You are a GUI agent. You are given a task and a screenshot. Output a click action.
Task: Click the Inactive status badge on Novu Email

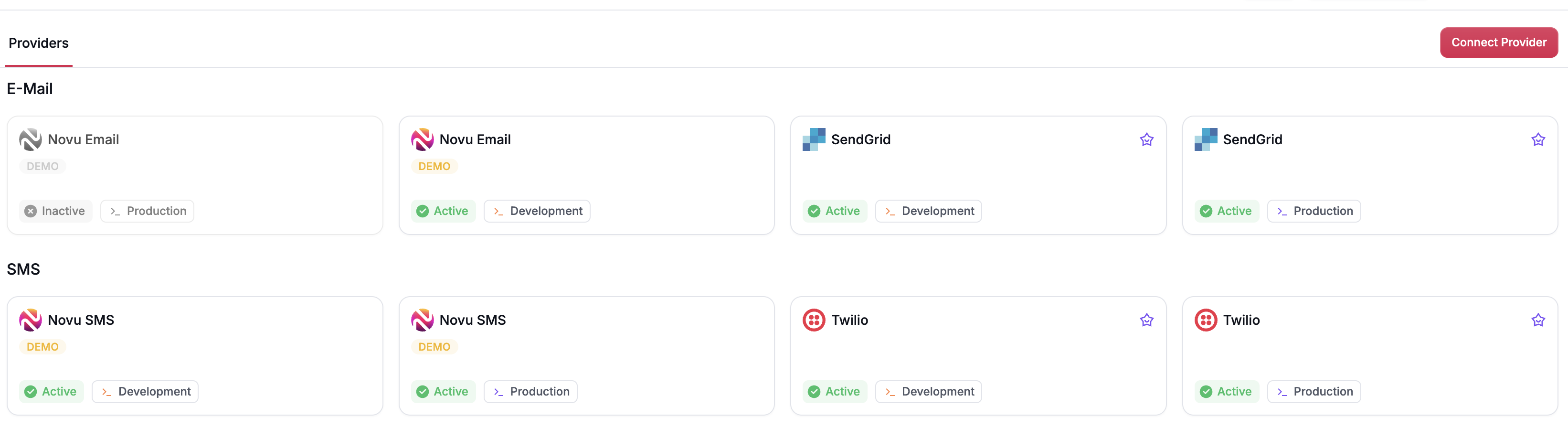click(x=55, y=211)
